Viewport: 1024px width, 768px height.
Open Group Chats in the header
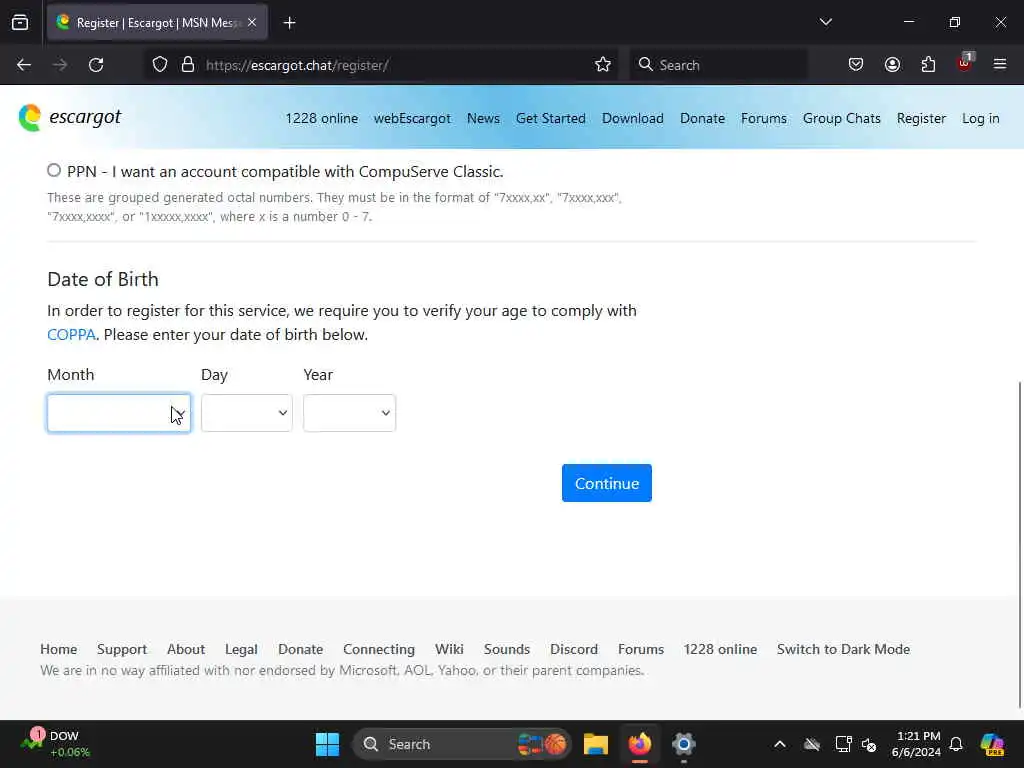tap(842, 118)
